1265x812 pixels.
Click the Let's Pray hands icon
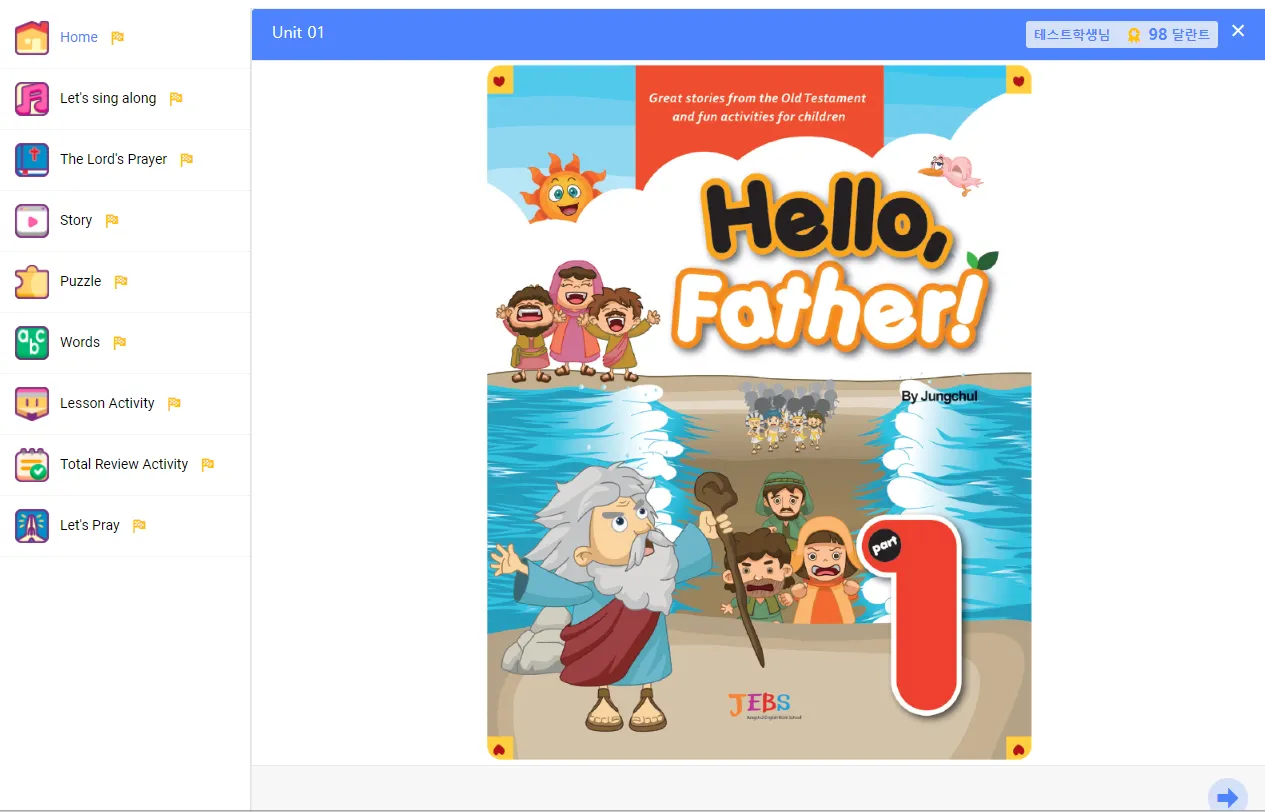tap(32, 526)
